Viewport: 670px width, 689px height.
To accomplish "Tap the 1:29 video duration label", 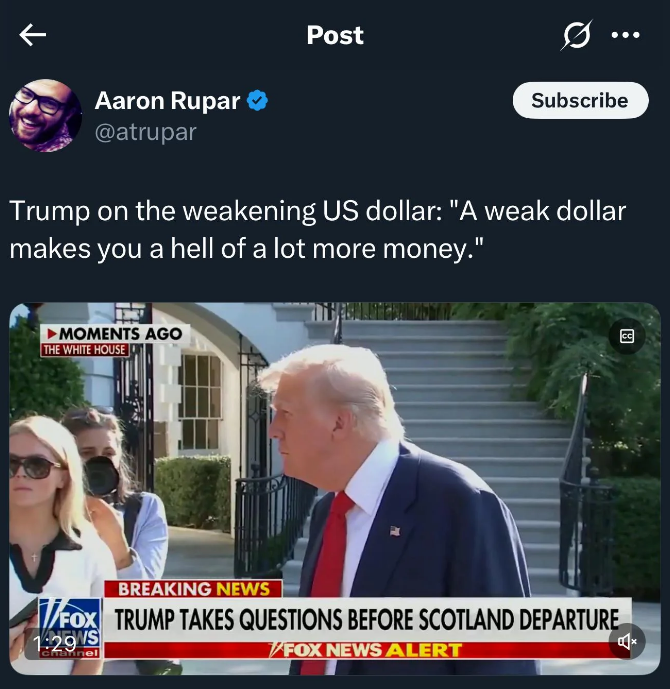I will tap(55, 644).
